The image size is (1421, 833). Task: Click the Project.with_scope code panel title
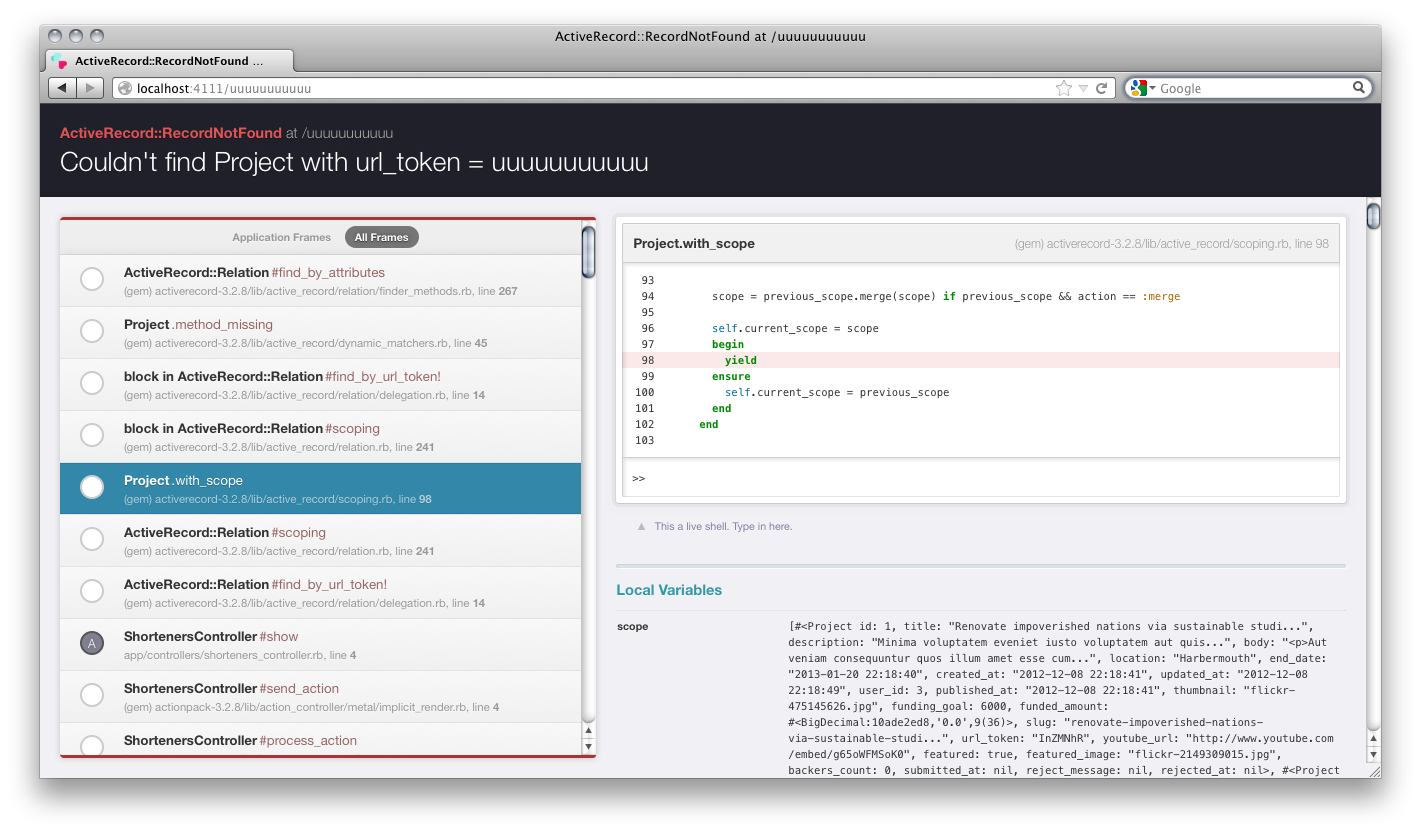(694, 243)
